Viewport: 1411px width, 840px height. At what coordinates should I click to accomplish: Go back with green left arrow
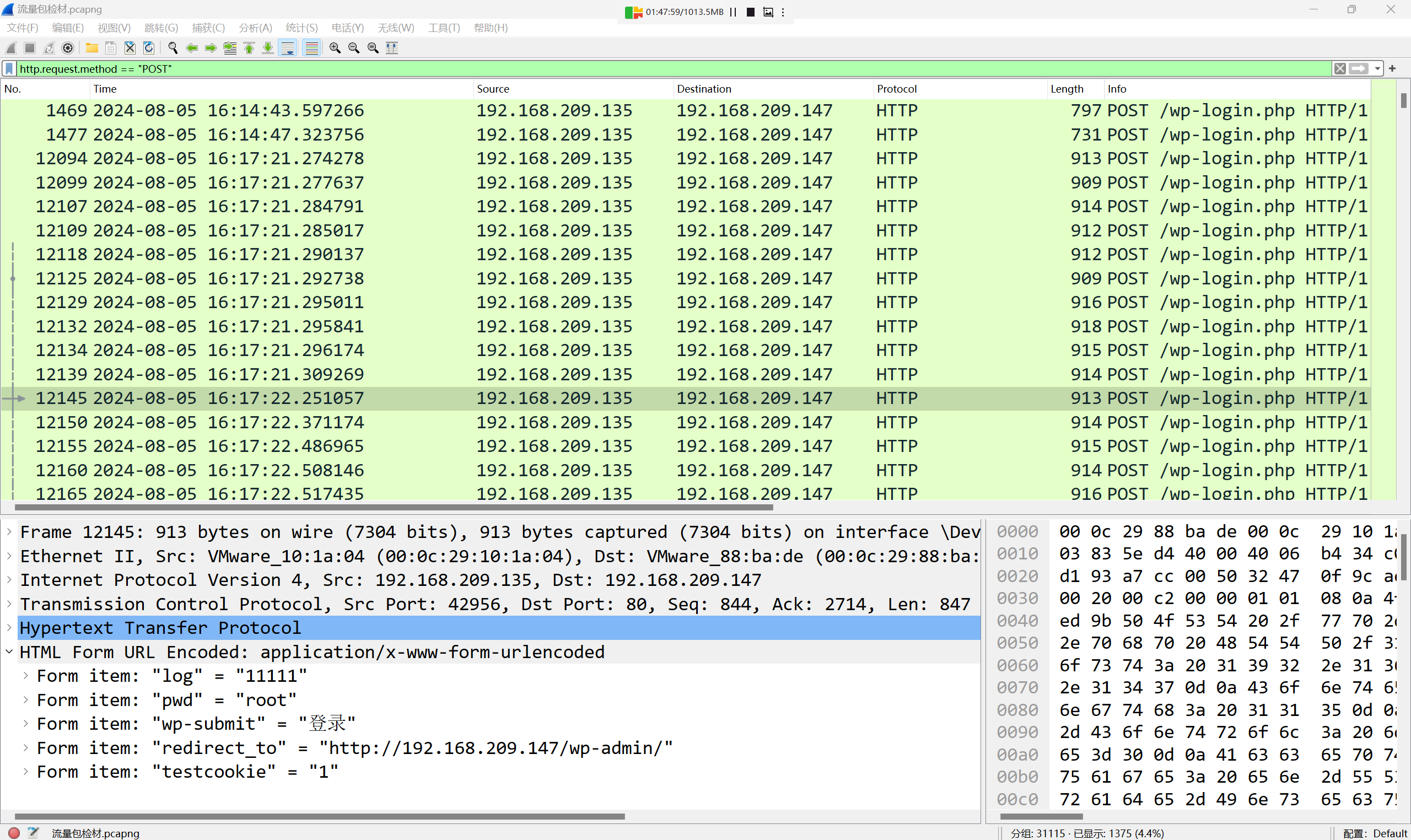[x=192, y=48]
